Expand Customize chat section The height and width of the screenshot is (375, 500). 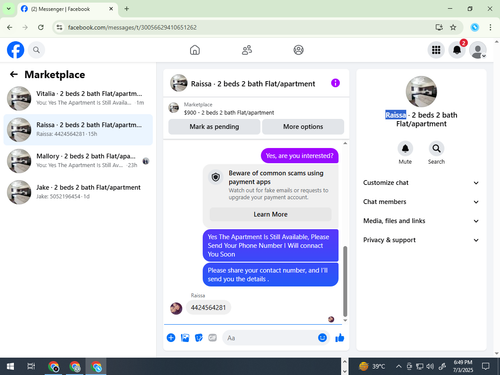pyautogui.click(x=421, y=183)
